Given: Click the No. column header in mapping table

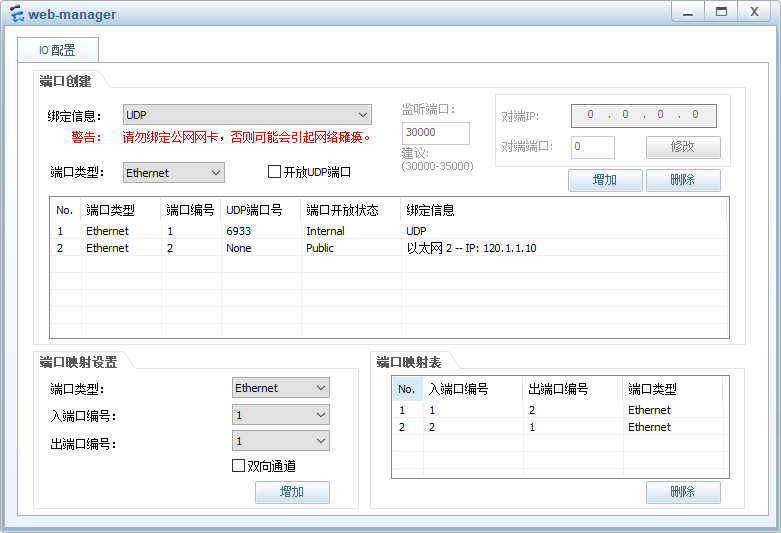Looking at the screenshot, I should point(407,389).
